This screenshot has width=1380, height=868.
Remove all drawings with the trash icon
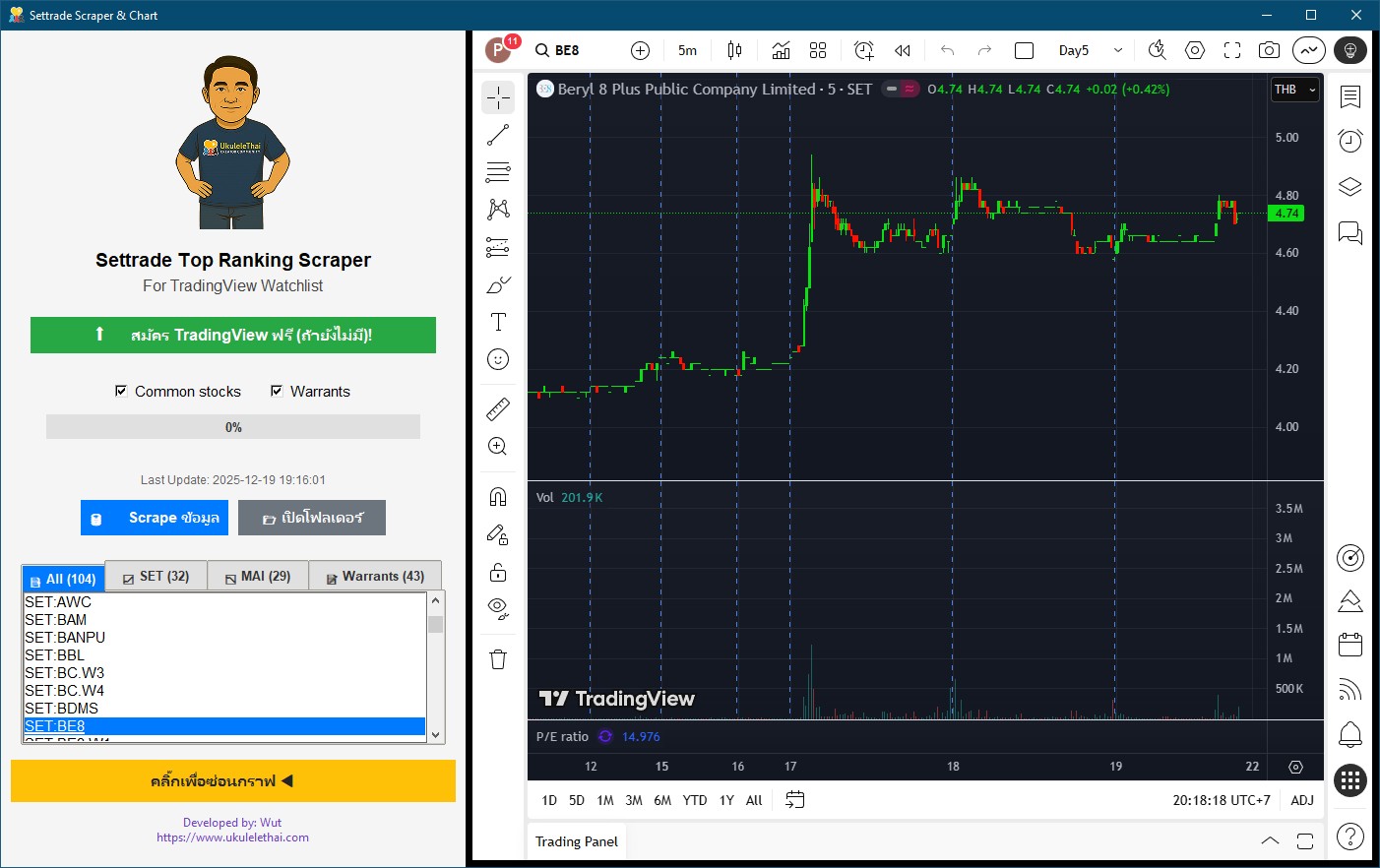pyautogui.click(x=497, y=657)
